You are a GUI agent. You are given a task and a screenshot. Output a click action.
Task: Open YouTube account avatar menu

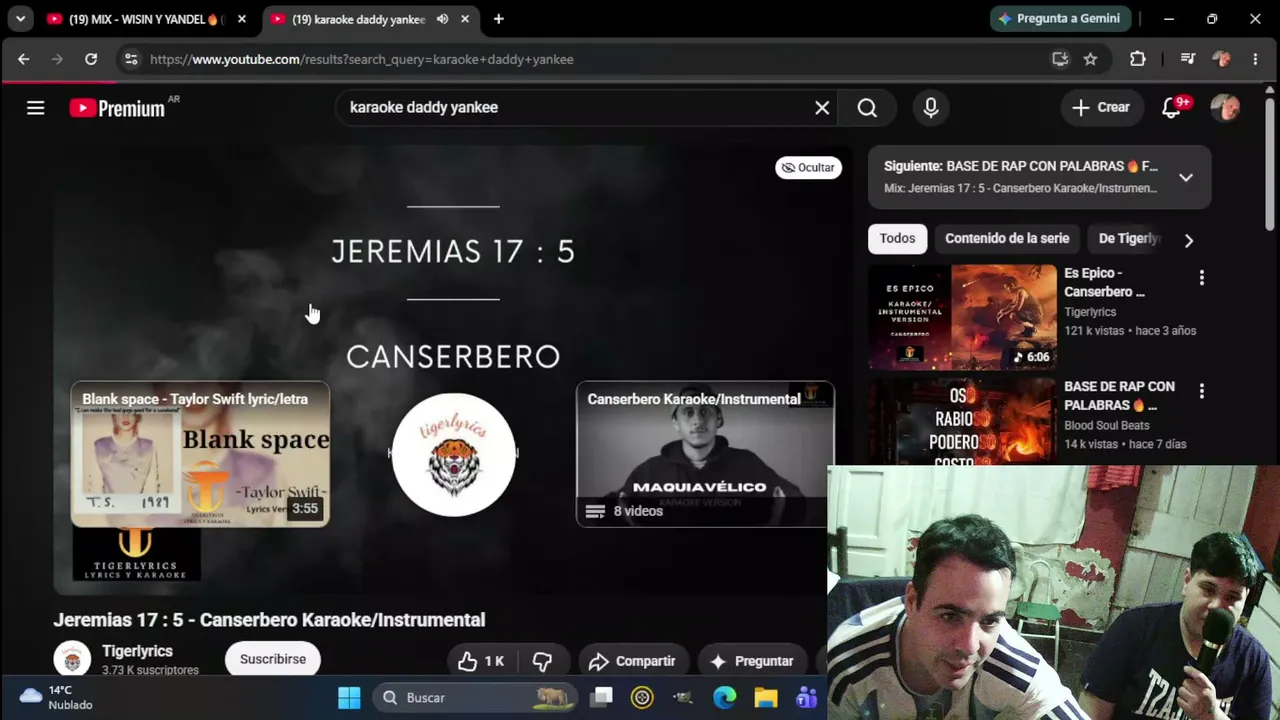pos(1225,108)
